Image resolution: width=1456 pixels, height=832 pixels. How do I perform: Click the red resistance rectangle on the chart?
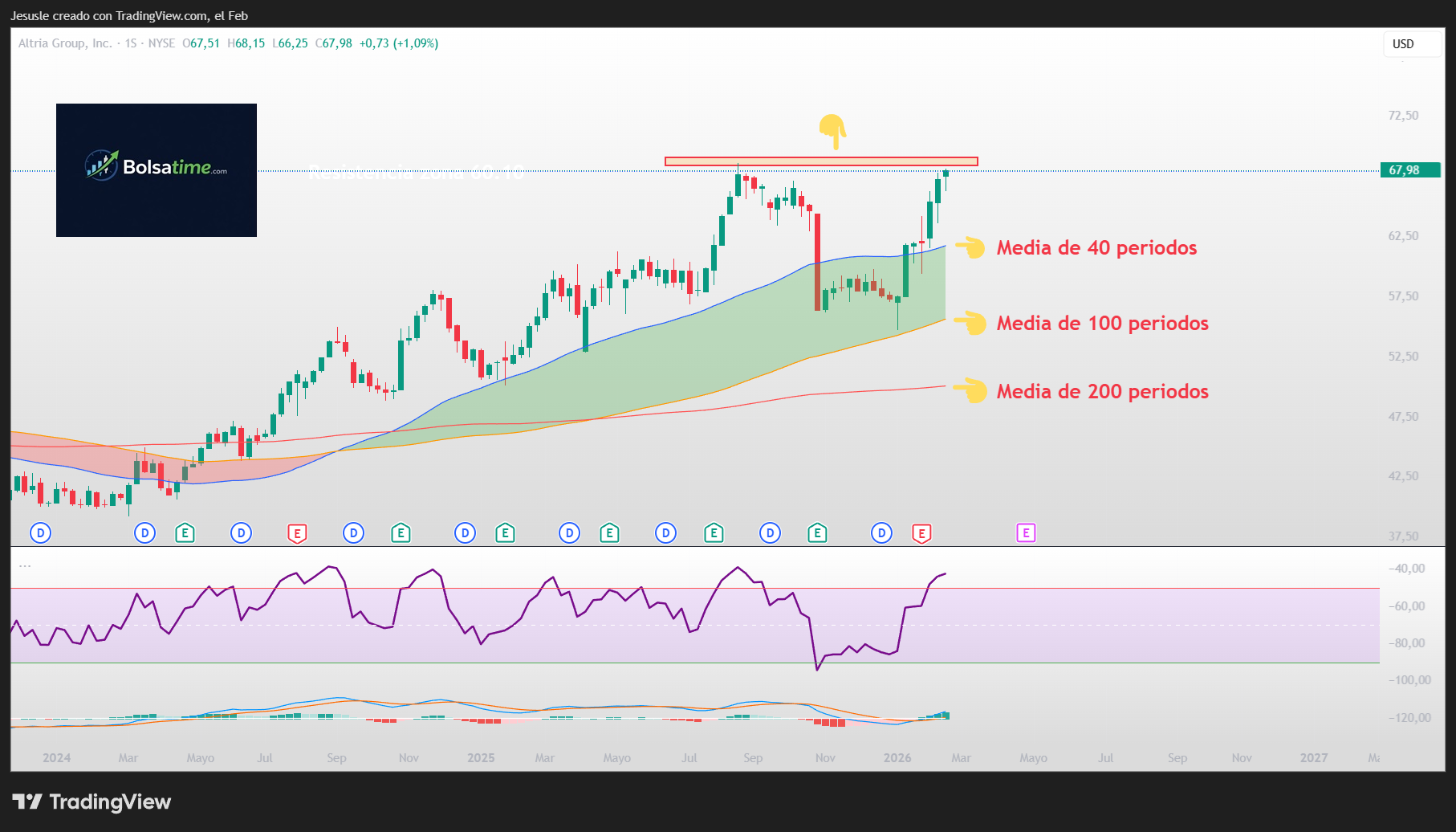pyautogui.click(x=820, y=161)
